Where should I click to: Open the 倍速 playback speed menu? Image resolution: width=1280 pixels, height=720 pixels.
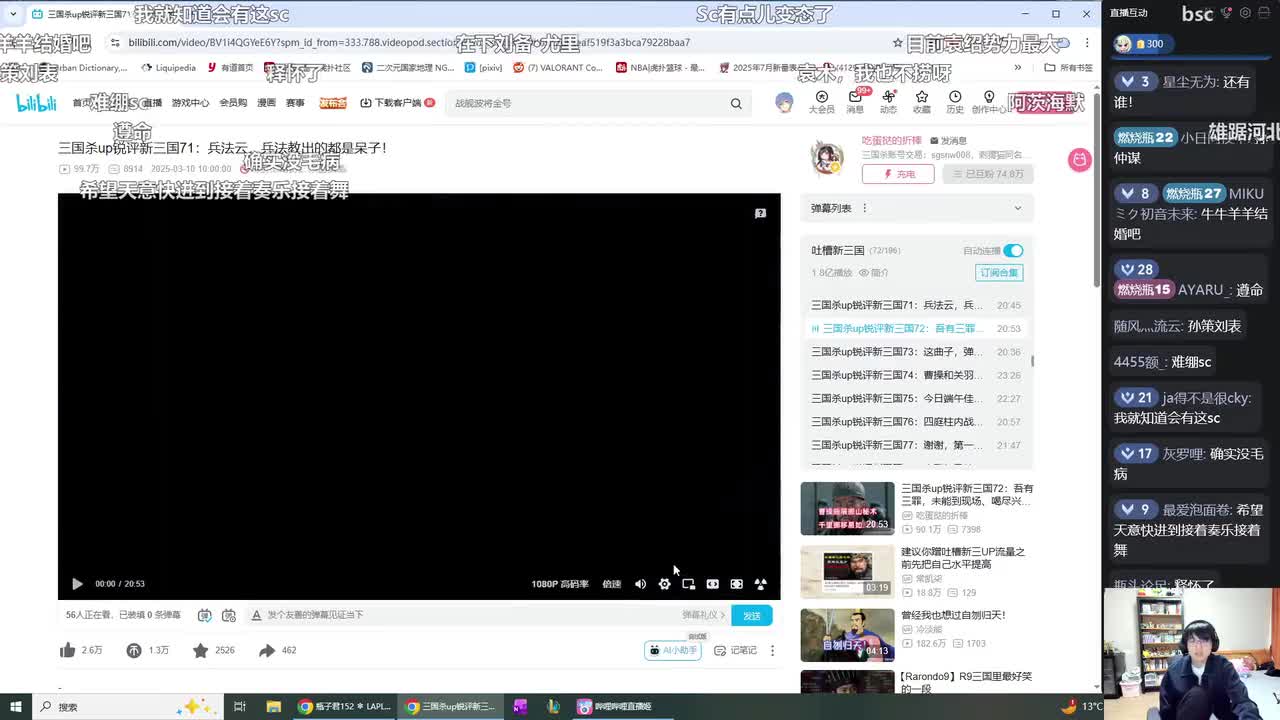tap(611, 584)
